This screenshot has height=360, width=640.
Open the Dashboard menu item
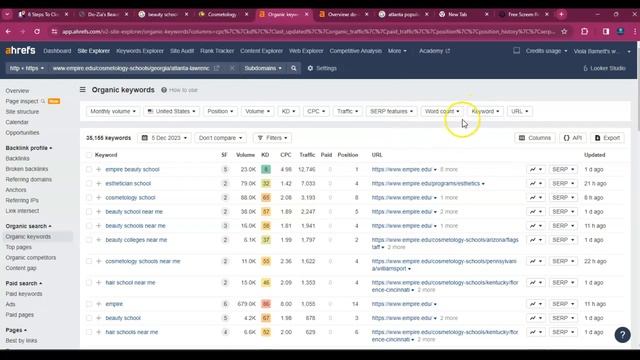pyautogui.click(x=57, y=51)
